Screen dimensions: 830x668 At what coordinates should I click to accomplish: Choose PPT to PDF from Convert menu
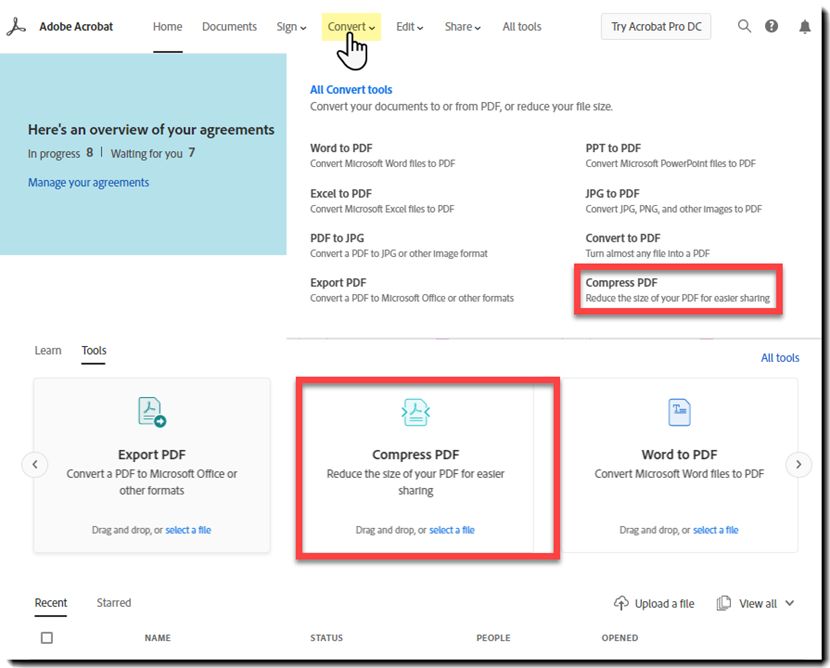click(x=613, y=148)
